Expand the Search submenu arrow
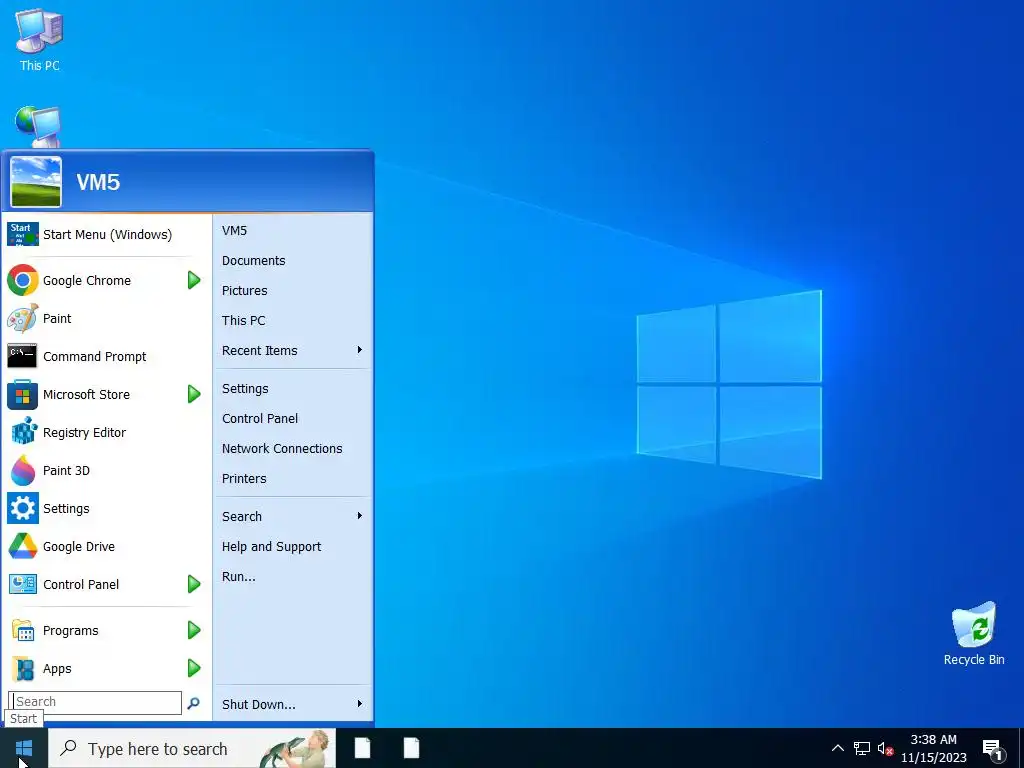The image size is (1024, 768). 359,516
